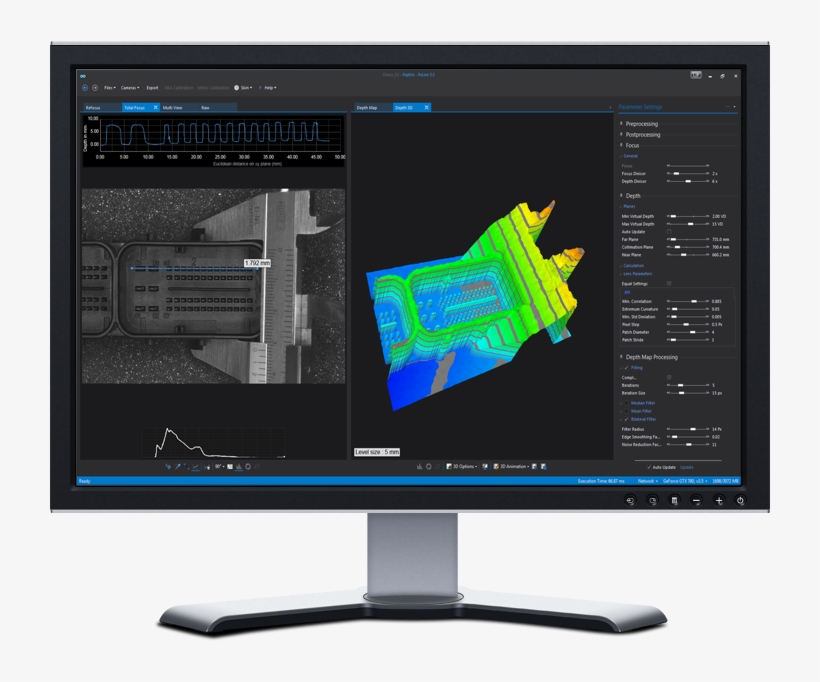Screen dimensions: 820x682
Task: Click the Export button
Action: point(152,88)
